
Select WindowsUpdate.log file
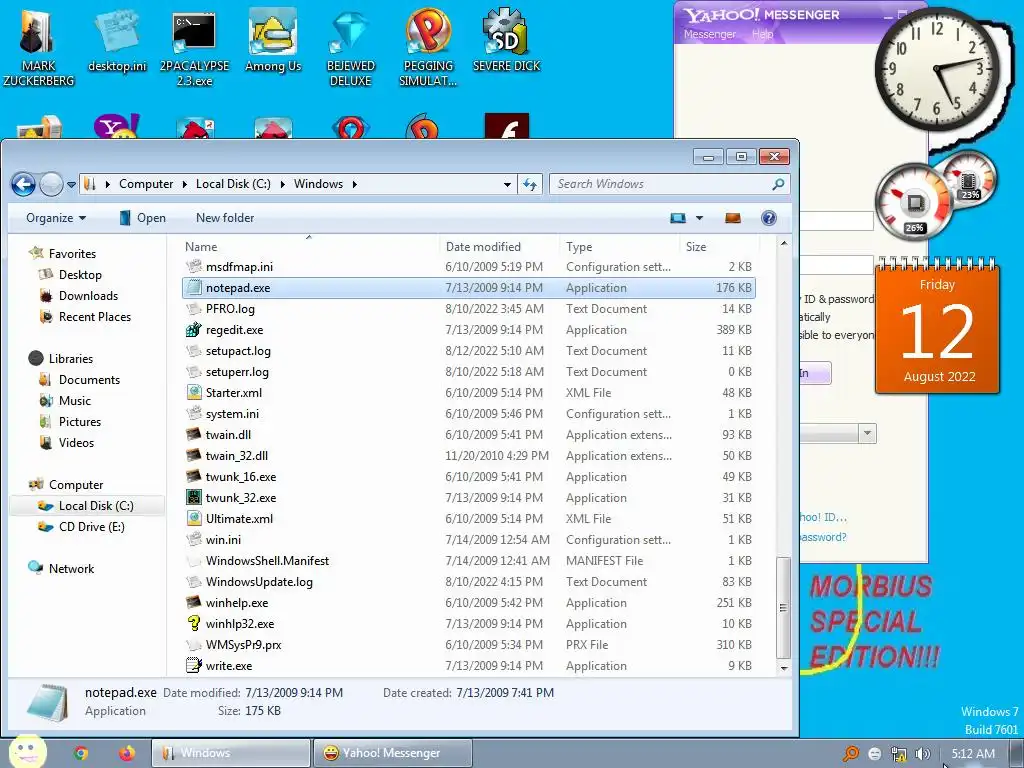coord(259,582)
